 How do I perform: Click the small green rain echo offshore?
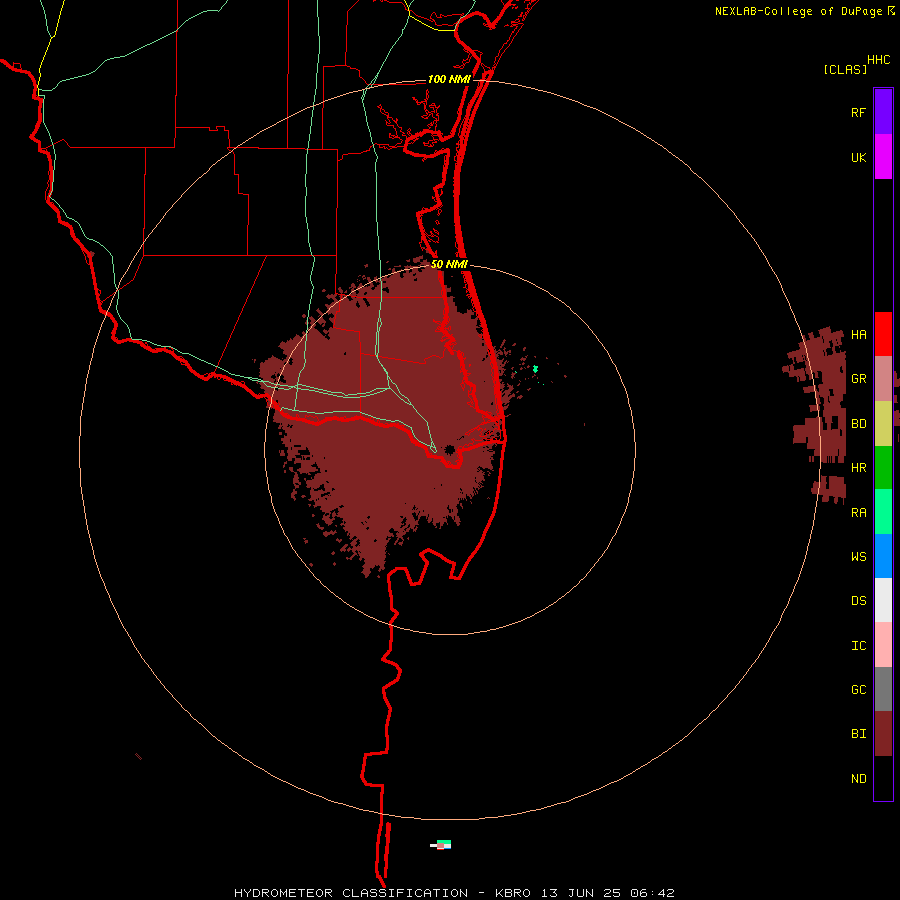(536, 369)
